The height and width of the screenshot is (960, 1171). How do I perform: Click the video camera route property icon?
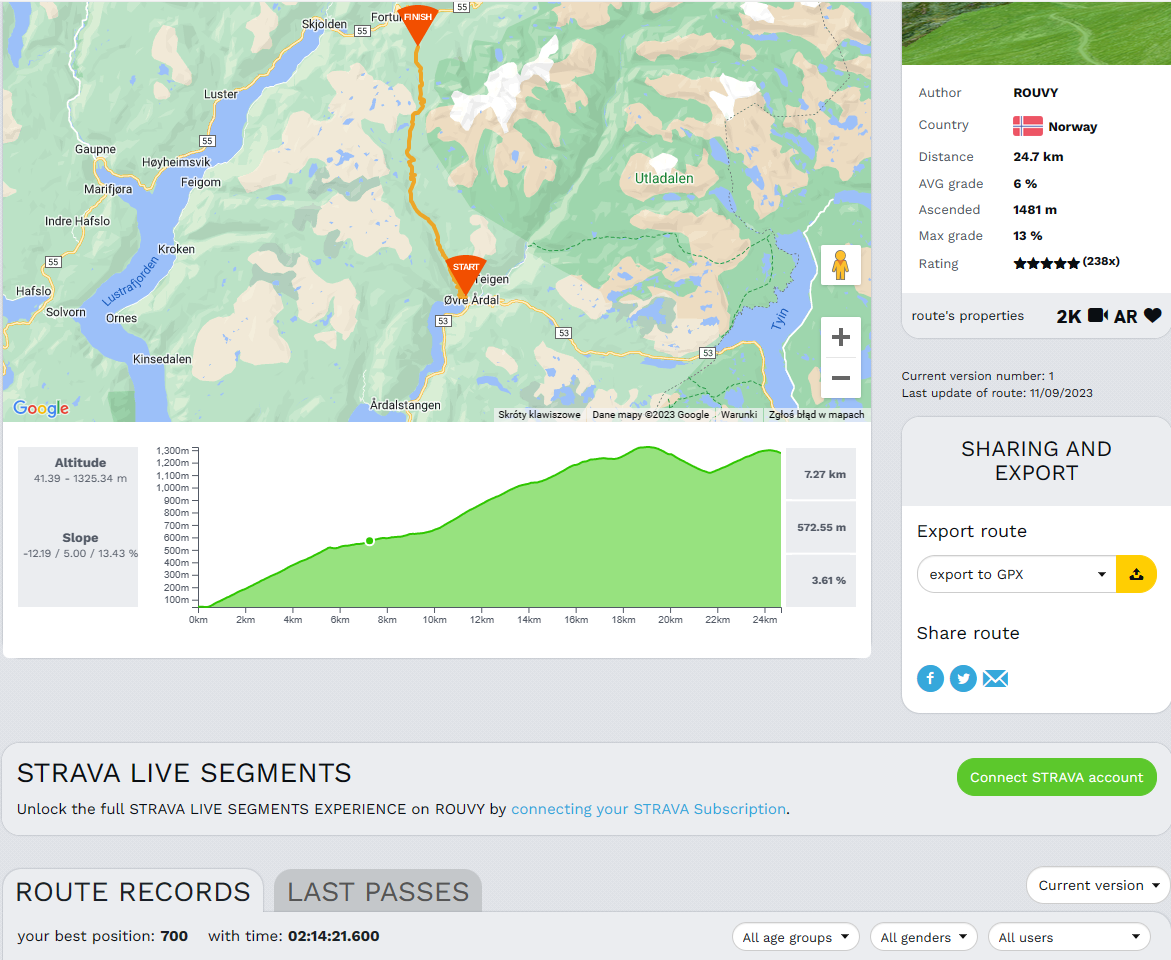(1097, 316)
